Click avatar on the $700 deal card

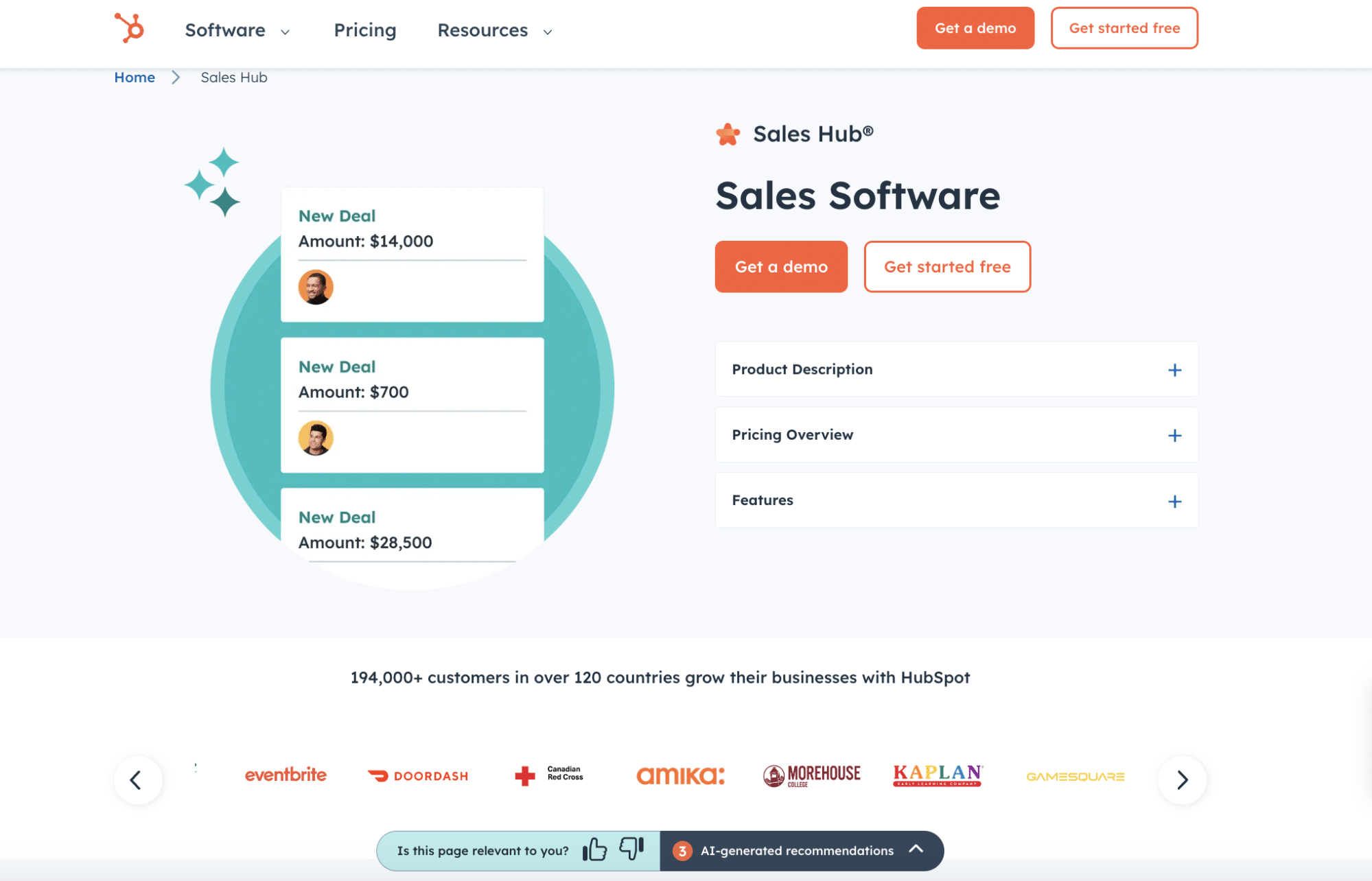point(316,438)
